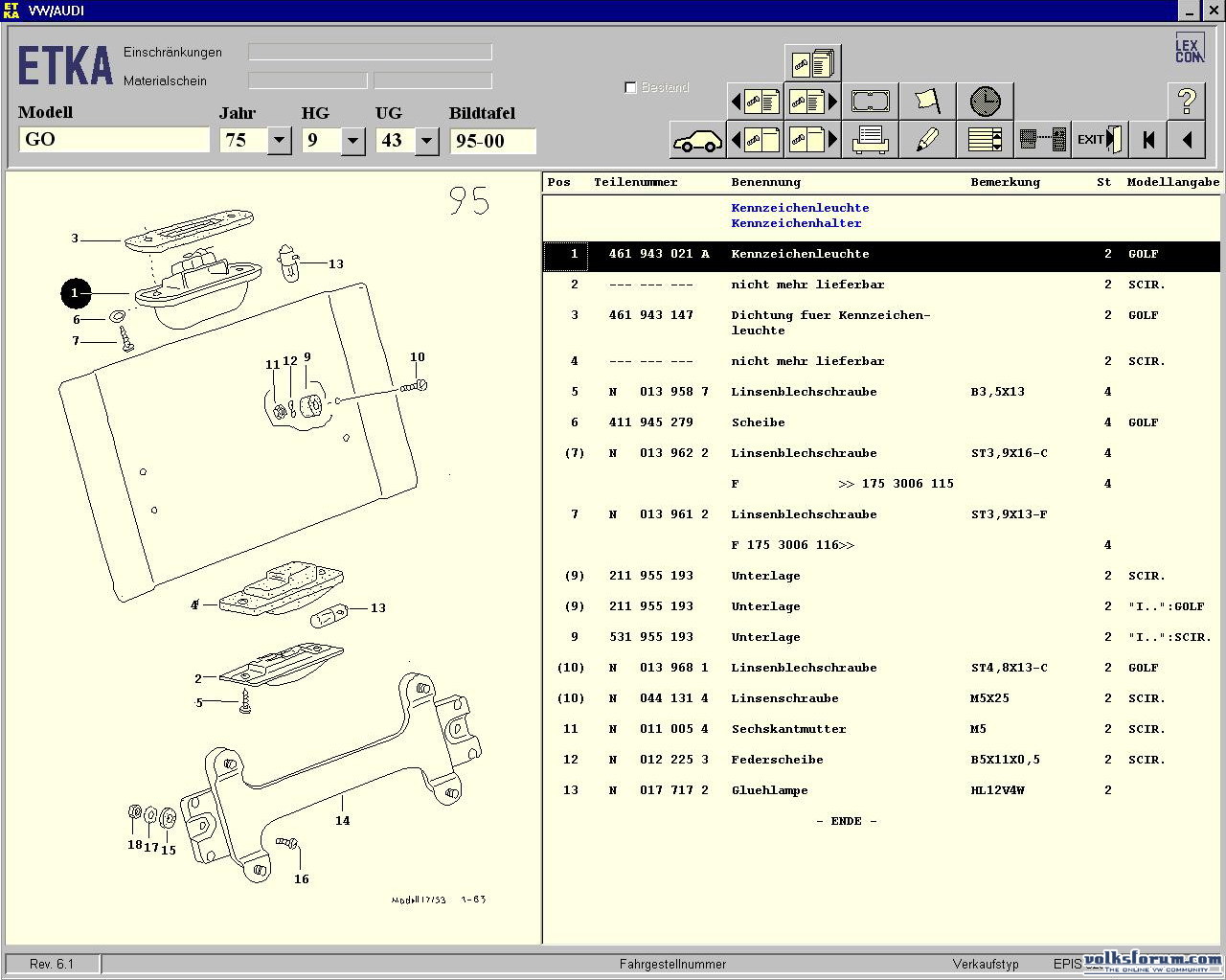Screen dimensions: 1226x980
Task: Click the computer connection icon
Action: click(1042, 140)
